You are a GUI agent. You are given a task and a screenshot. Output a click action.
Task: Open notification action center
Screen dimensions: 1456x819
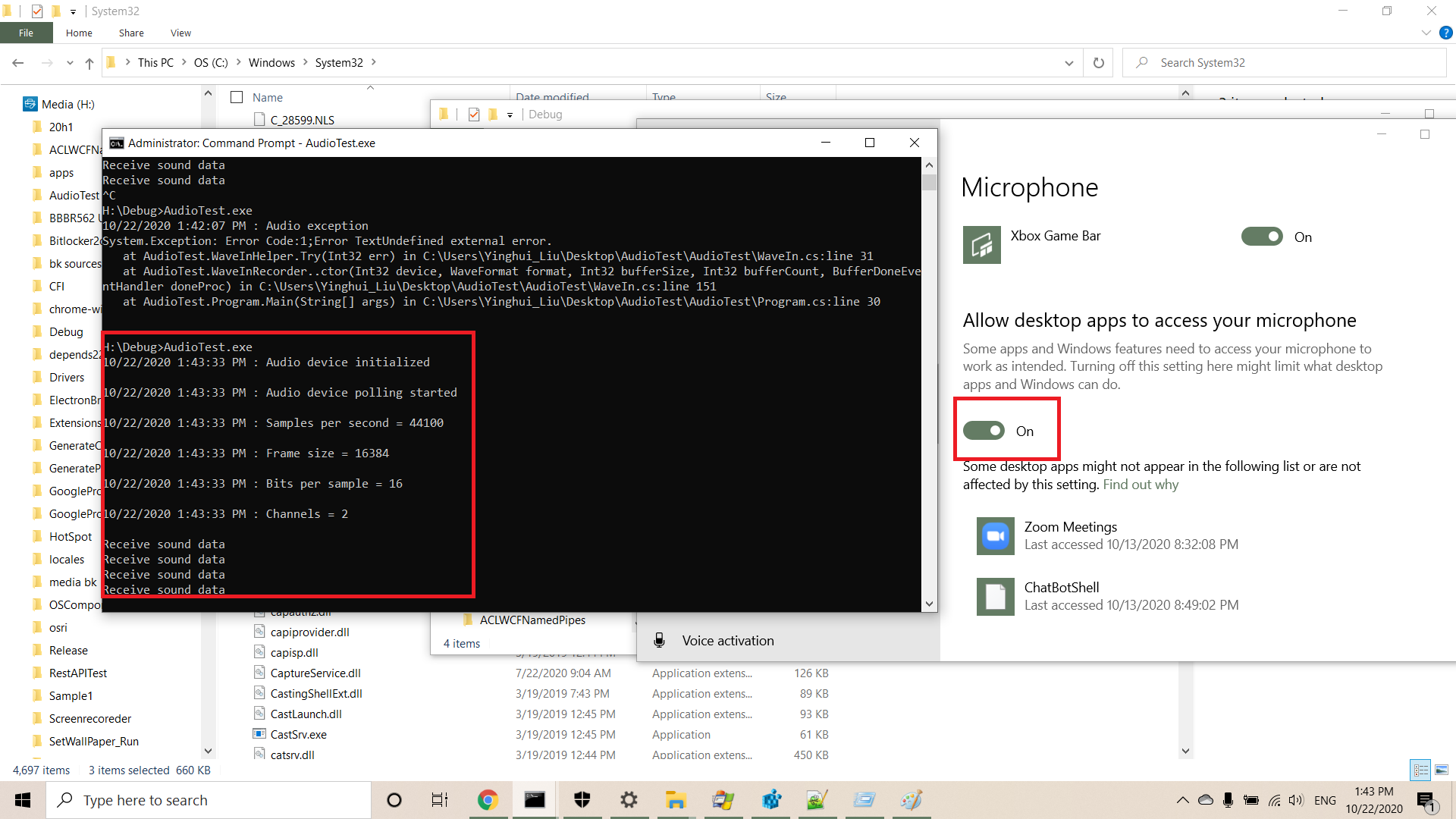click(x=1426, y=800)
